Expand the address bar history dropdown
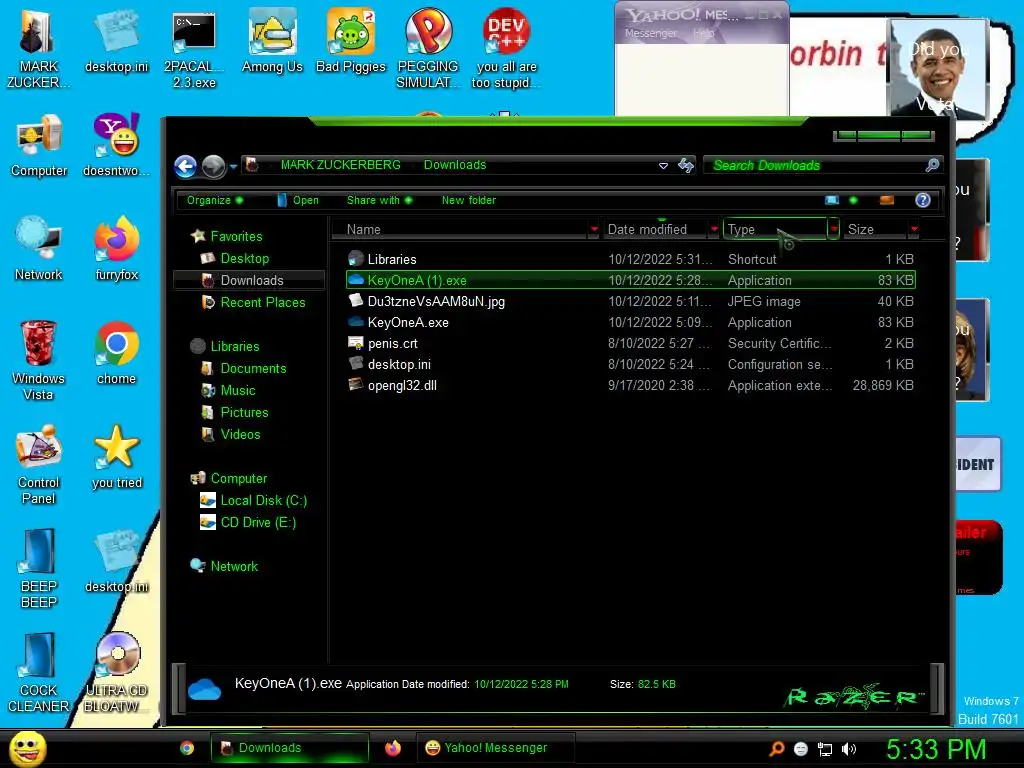The width and height of the screenshot is (1024, 768). point(664,166)
